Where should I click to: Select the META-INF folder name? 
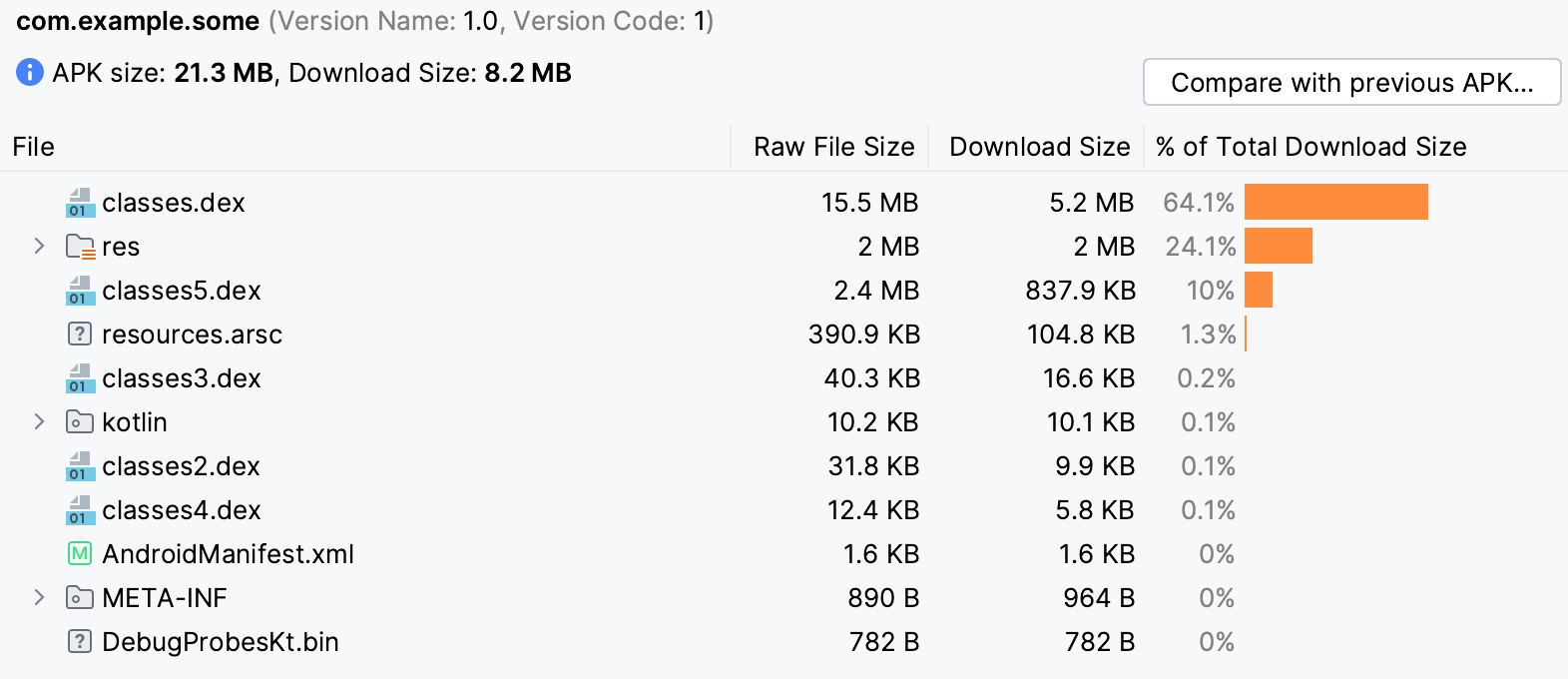pyautogui.click(x=165, y=598)
